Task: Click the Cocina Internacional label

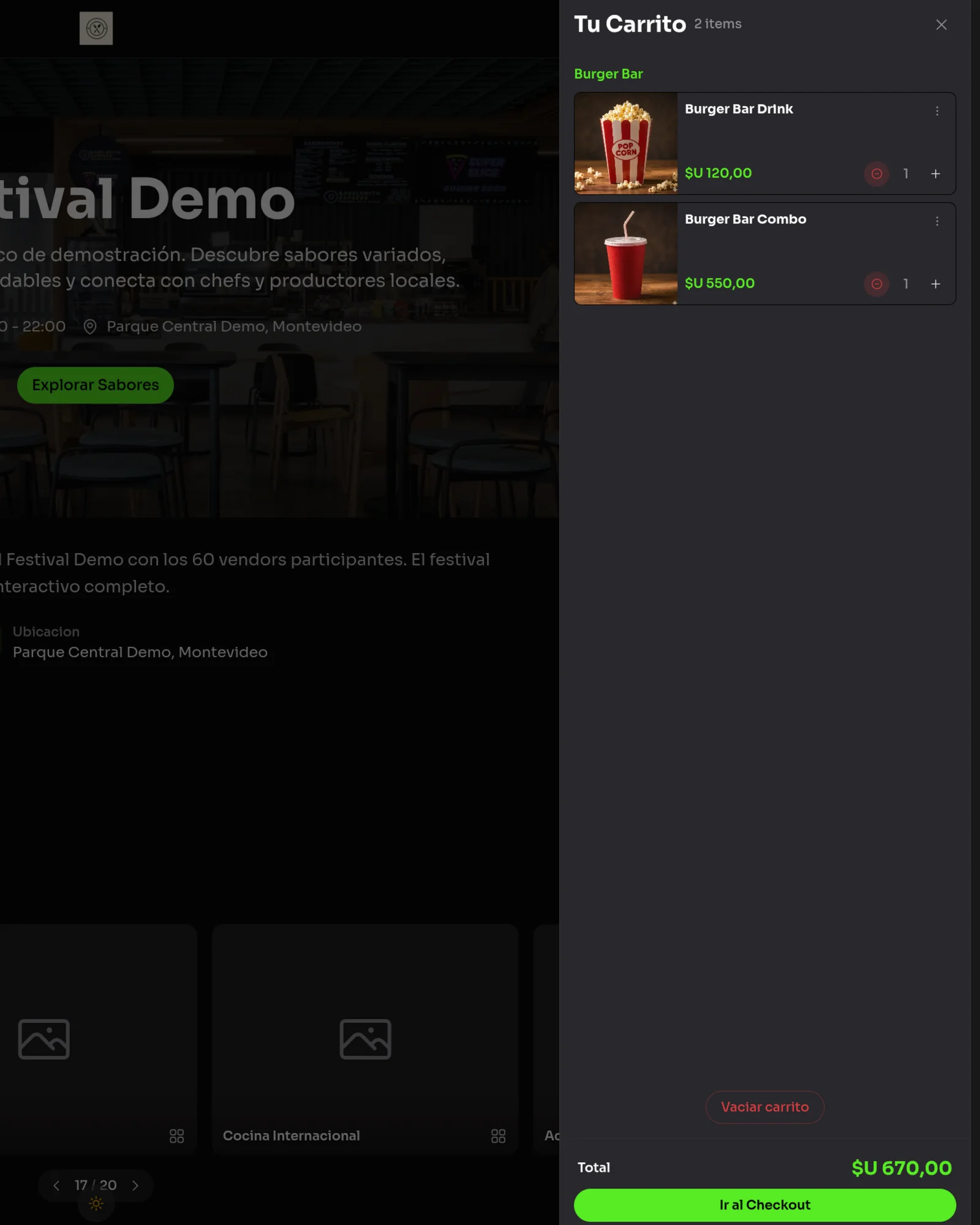Action: click(x=292, y=1136)
